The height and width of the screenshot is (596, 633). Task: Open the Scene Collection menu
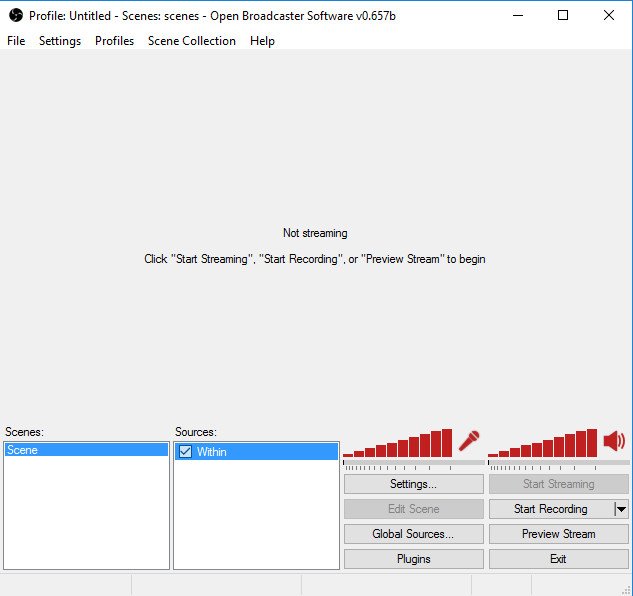[x=192, y=41]
